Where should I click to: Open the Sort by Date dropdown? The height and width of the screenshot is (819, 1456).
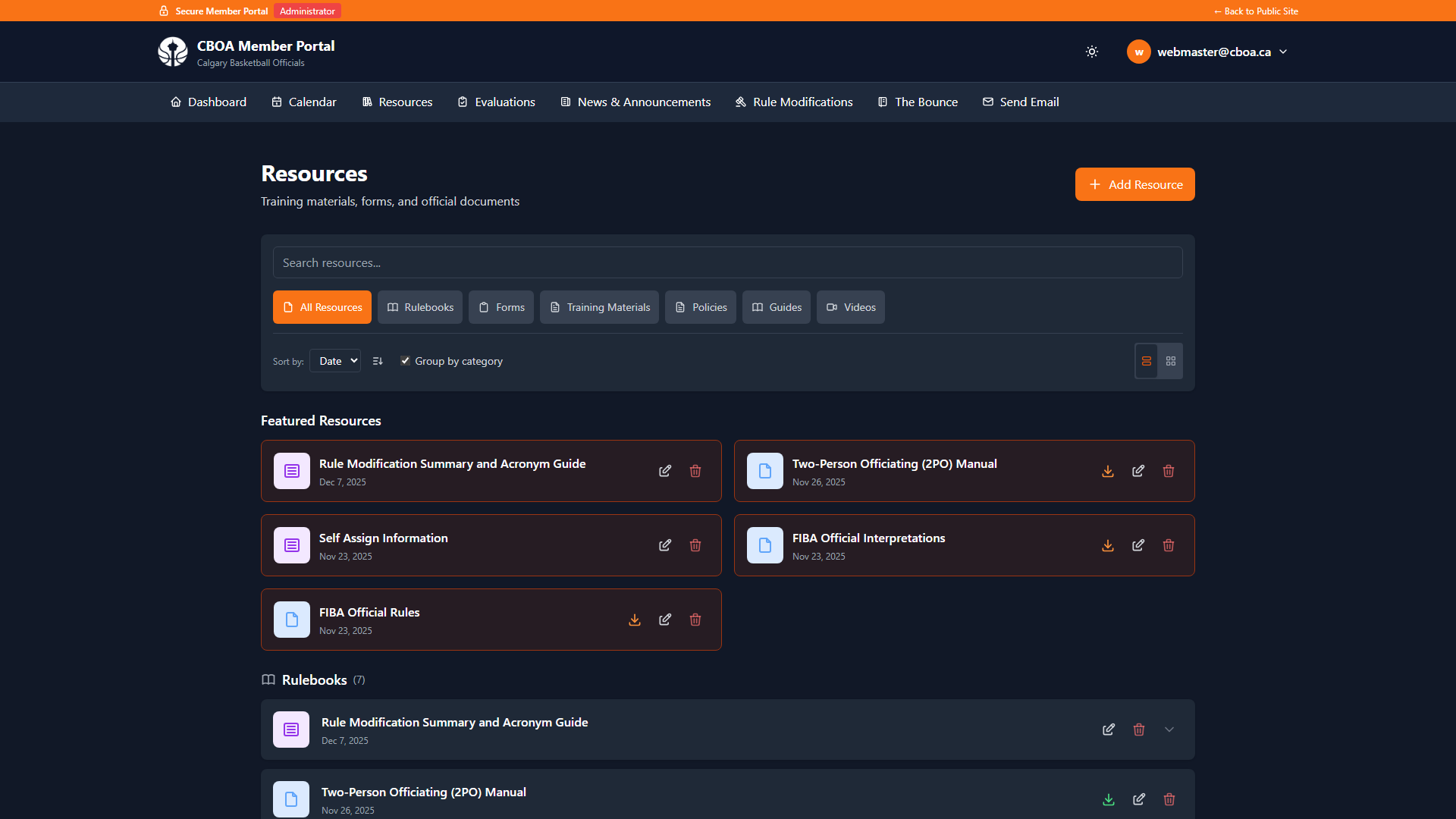pyautogui.click(x=335, y=361)
